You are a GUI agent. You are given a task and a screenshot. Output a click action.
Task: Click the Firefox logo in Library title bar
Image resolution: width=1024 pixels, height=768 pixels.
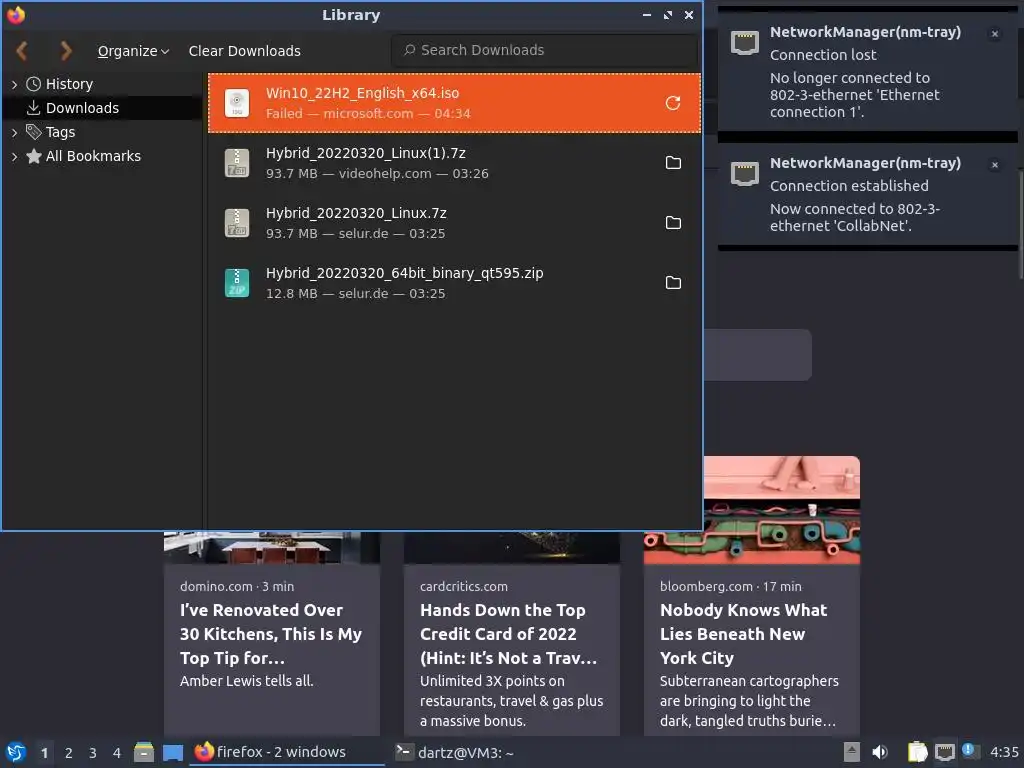(16, 14)
